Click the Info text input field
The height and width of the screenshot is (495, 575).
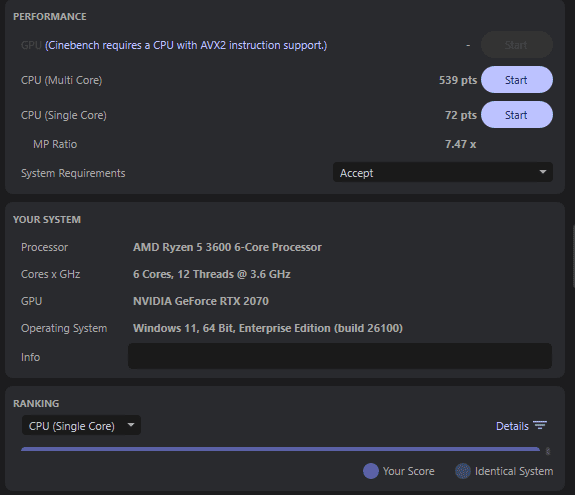[340, 356]
